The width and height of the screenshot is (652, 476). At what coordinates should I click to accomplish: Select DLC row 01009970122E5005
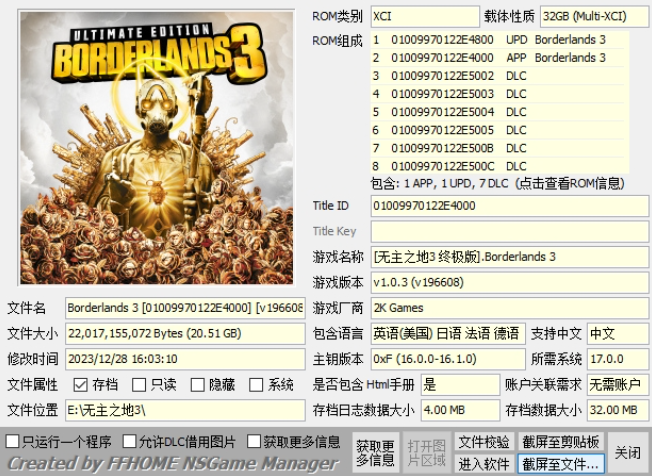[499, 130]
